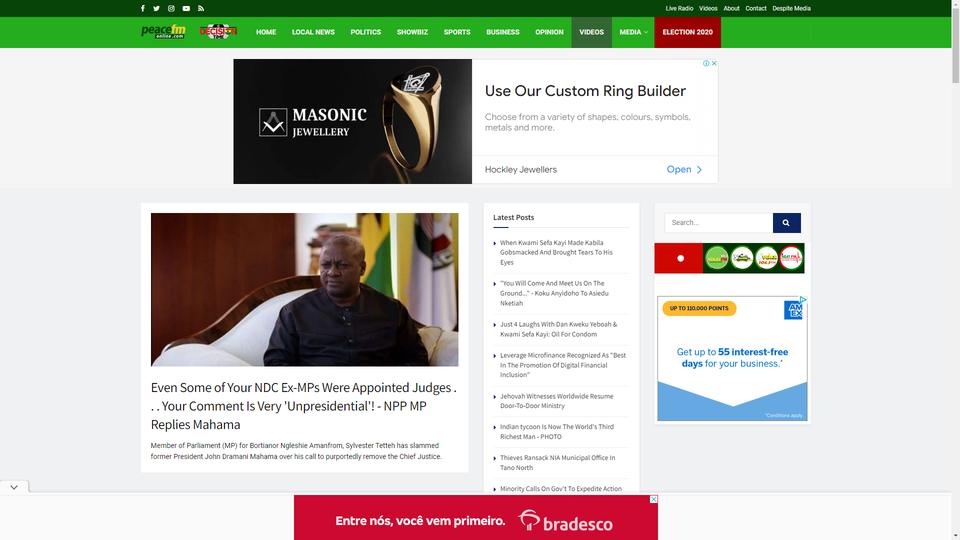Open the ELECTION 2020 button
The image size is (960, 540).
688,32
